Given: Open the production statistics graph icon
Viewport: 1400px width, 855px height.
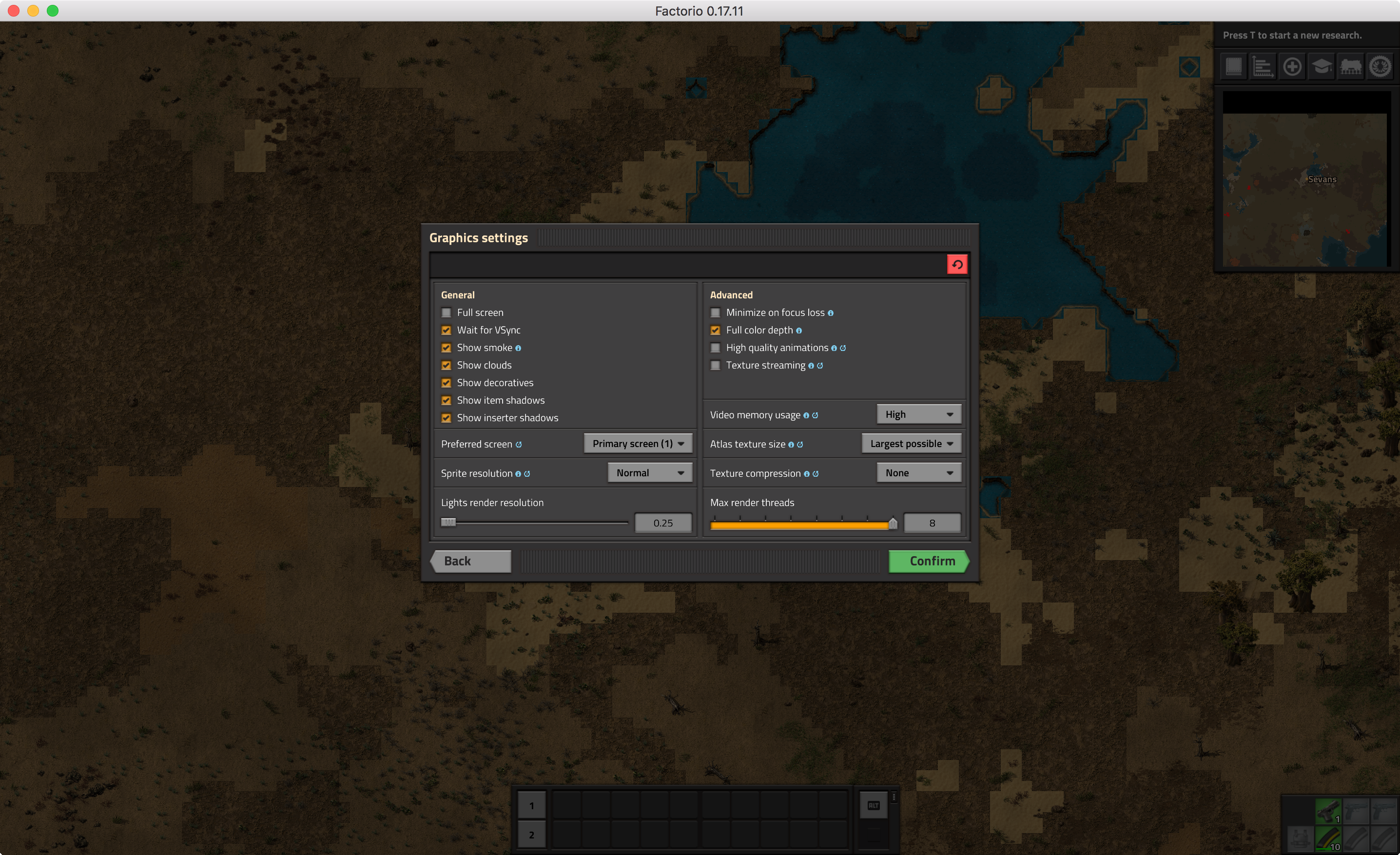Looking at the screenshot, I should click(1263, 66).
